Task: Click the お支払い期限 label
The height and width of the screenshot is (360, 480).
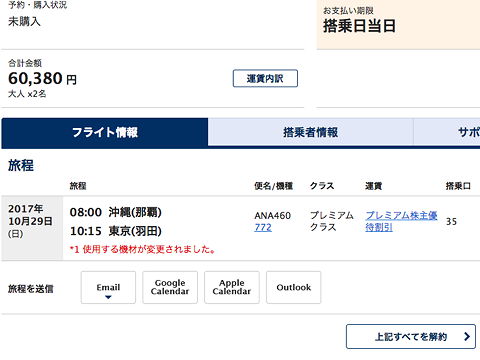Action: 348,11
